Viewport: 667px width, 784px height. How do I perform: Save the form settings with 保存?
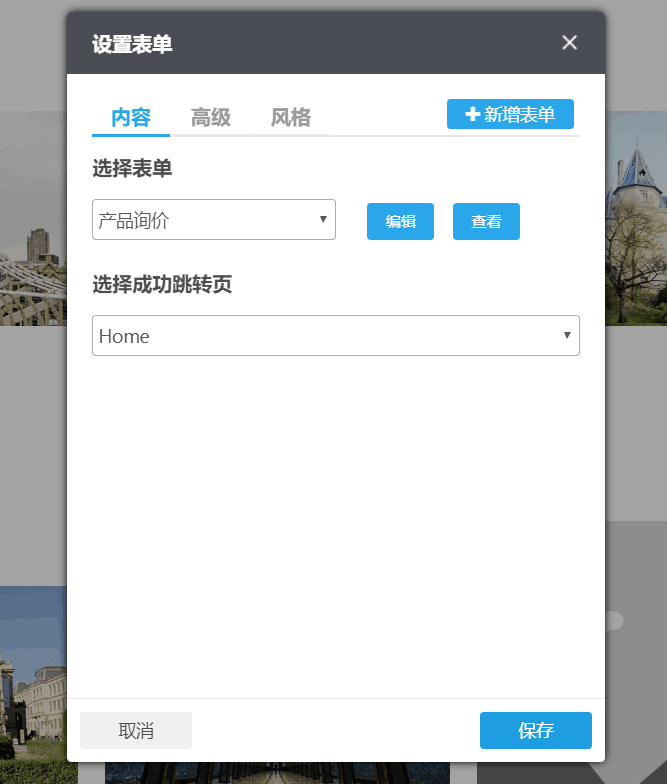[536, 731]
